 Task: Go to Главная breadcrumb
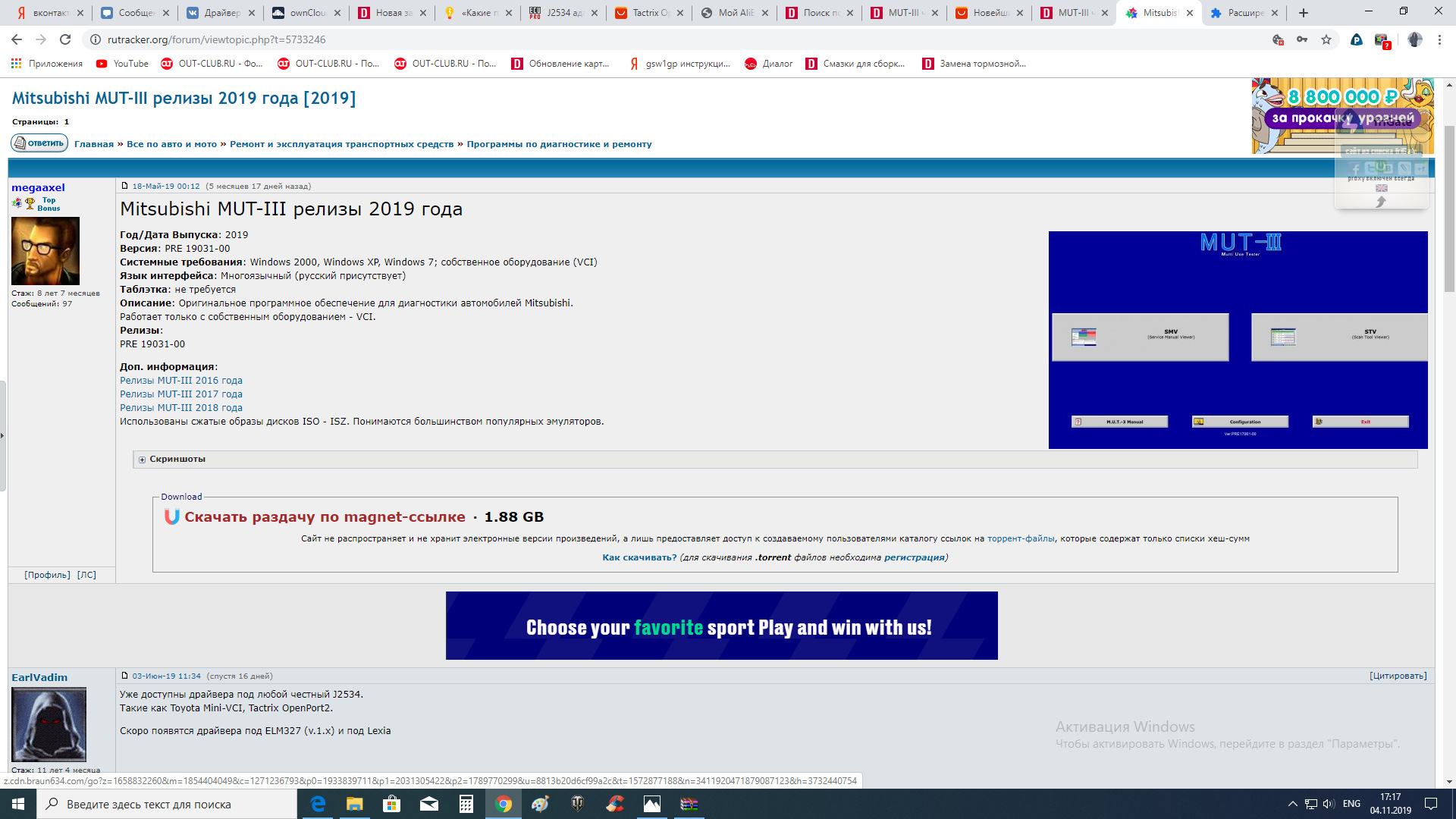coord(94,144)
